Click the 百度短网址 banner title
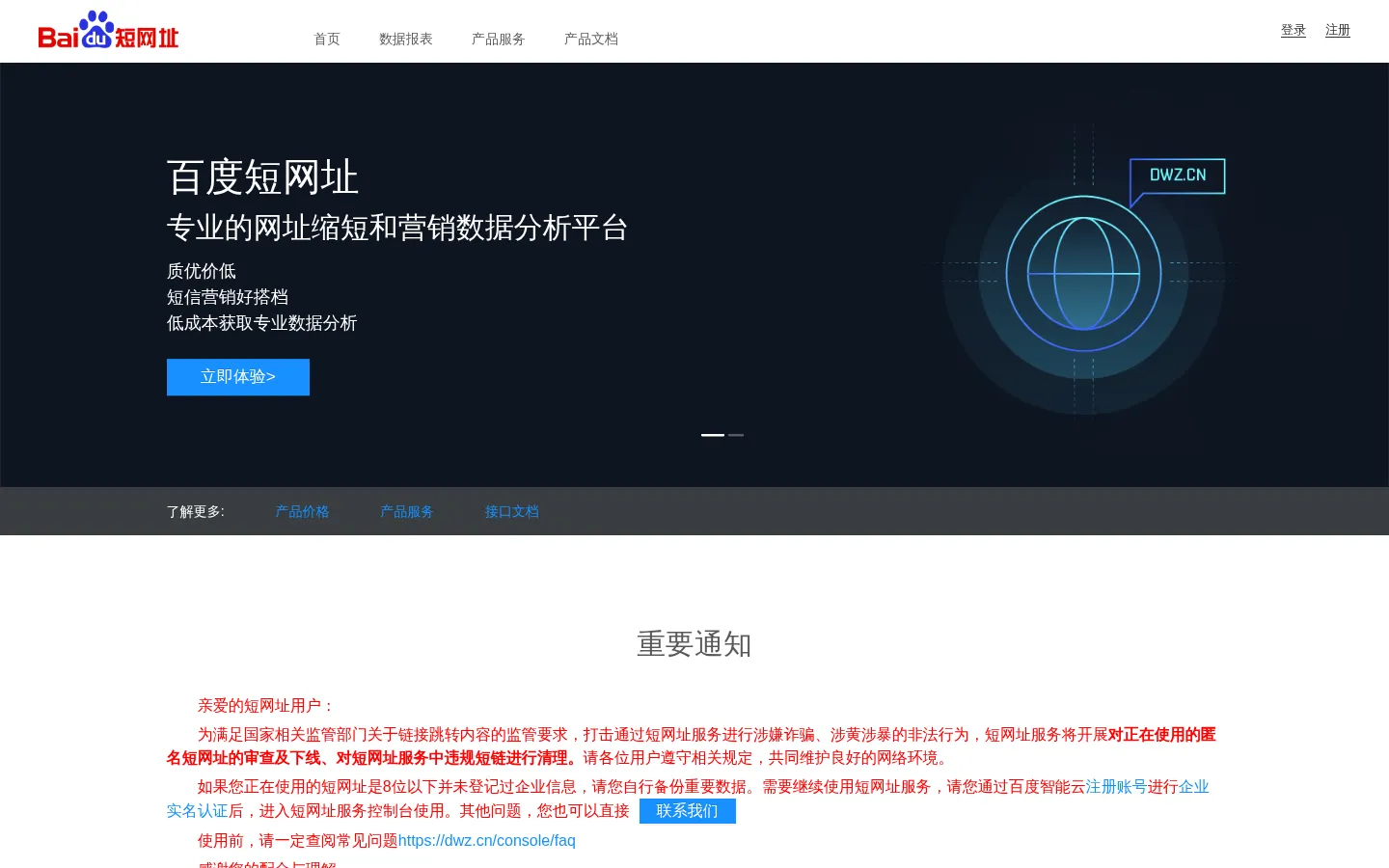The image size is (1389, 868). point(262,177)
